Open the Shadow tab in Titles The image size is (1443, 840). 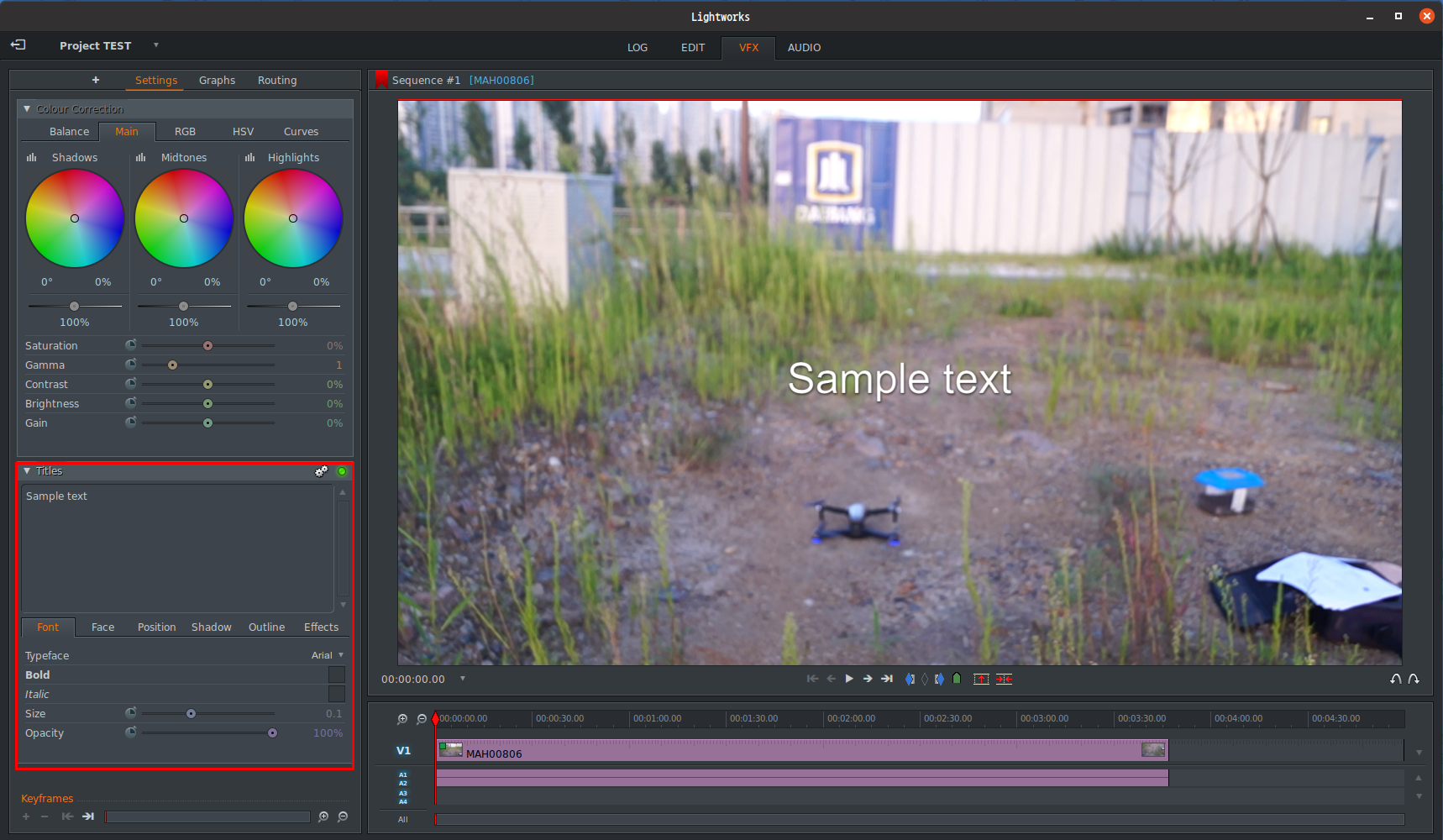point(211,627)
